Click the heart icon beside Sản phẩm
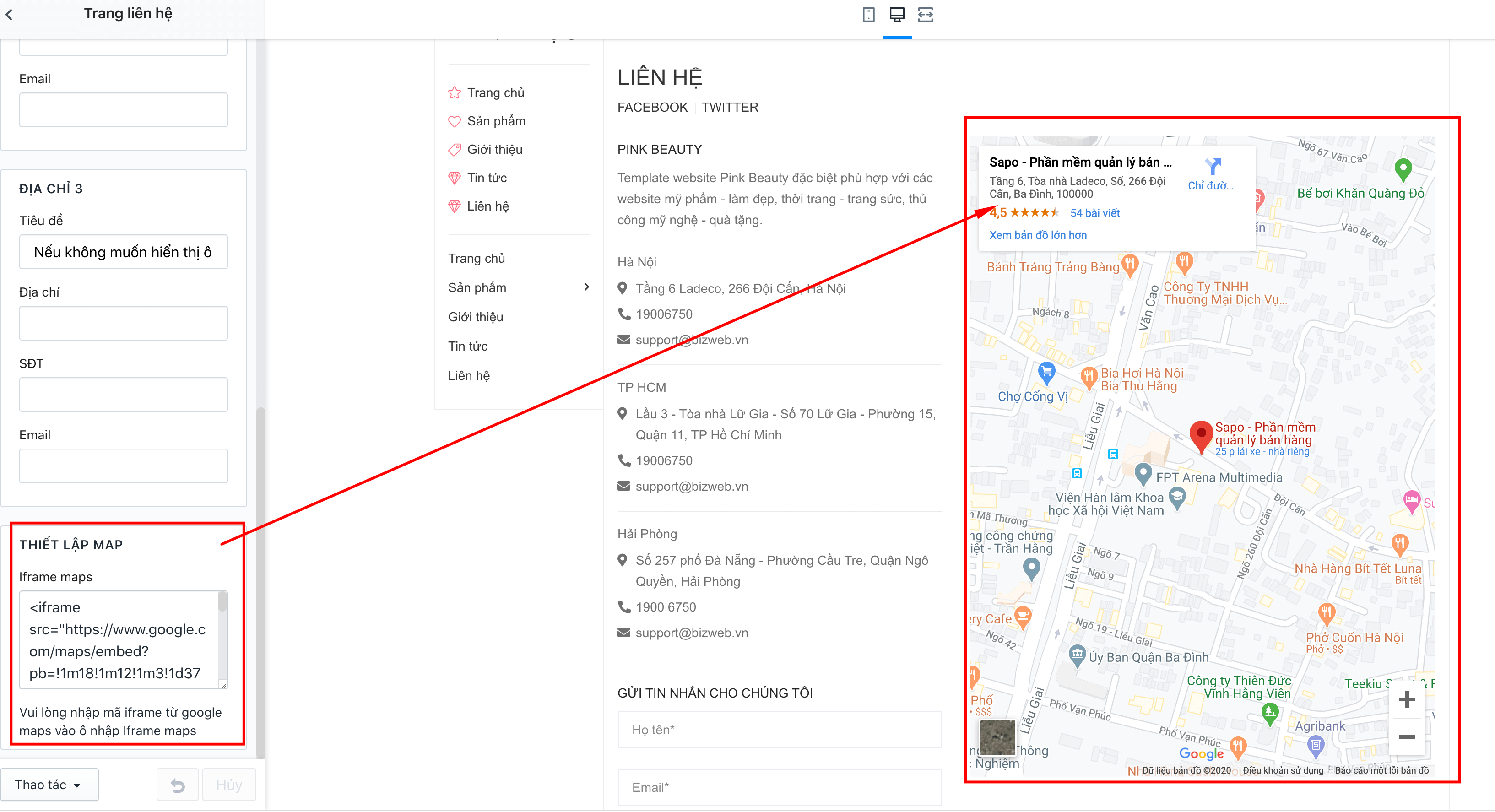 point(455,121)
